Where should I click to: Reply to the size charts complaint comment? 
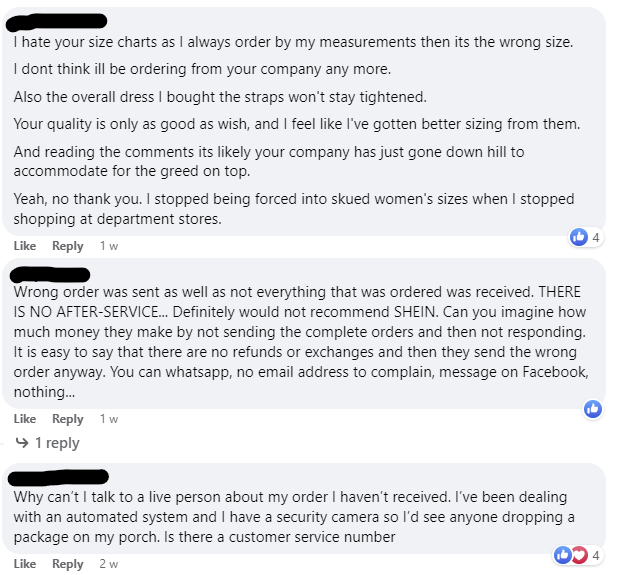(x=68, y=246)
